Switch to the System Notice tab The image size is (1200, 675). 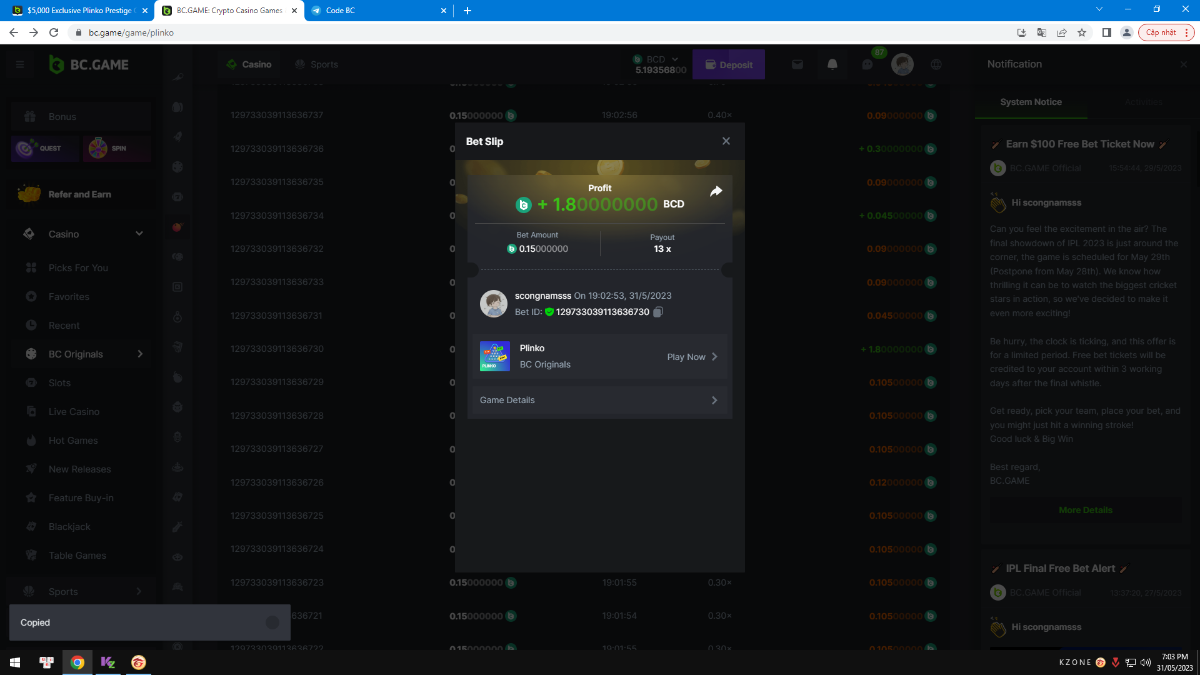click(1031, 102)
